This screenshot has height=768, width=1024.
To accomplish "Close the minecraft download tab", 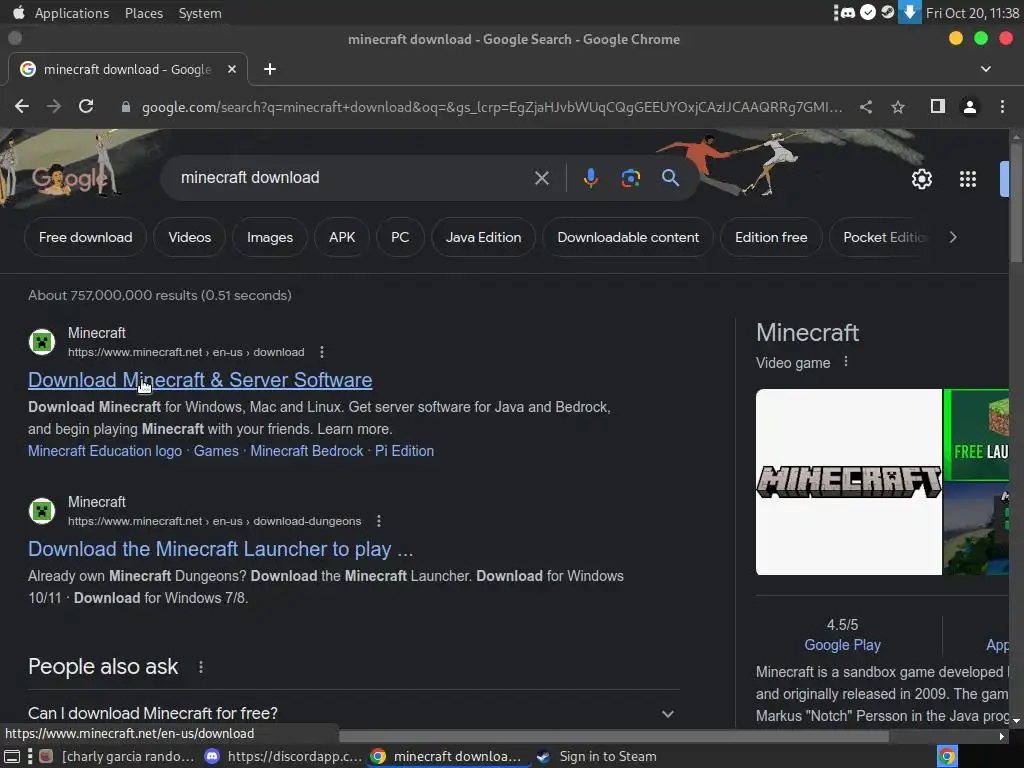I will (x=231, y=69).
